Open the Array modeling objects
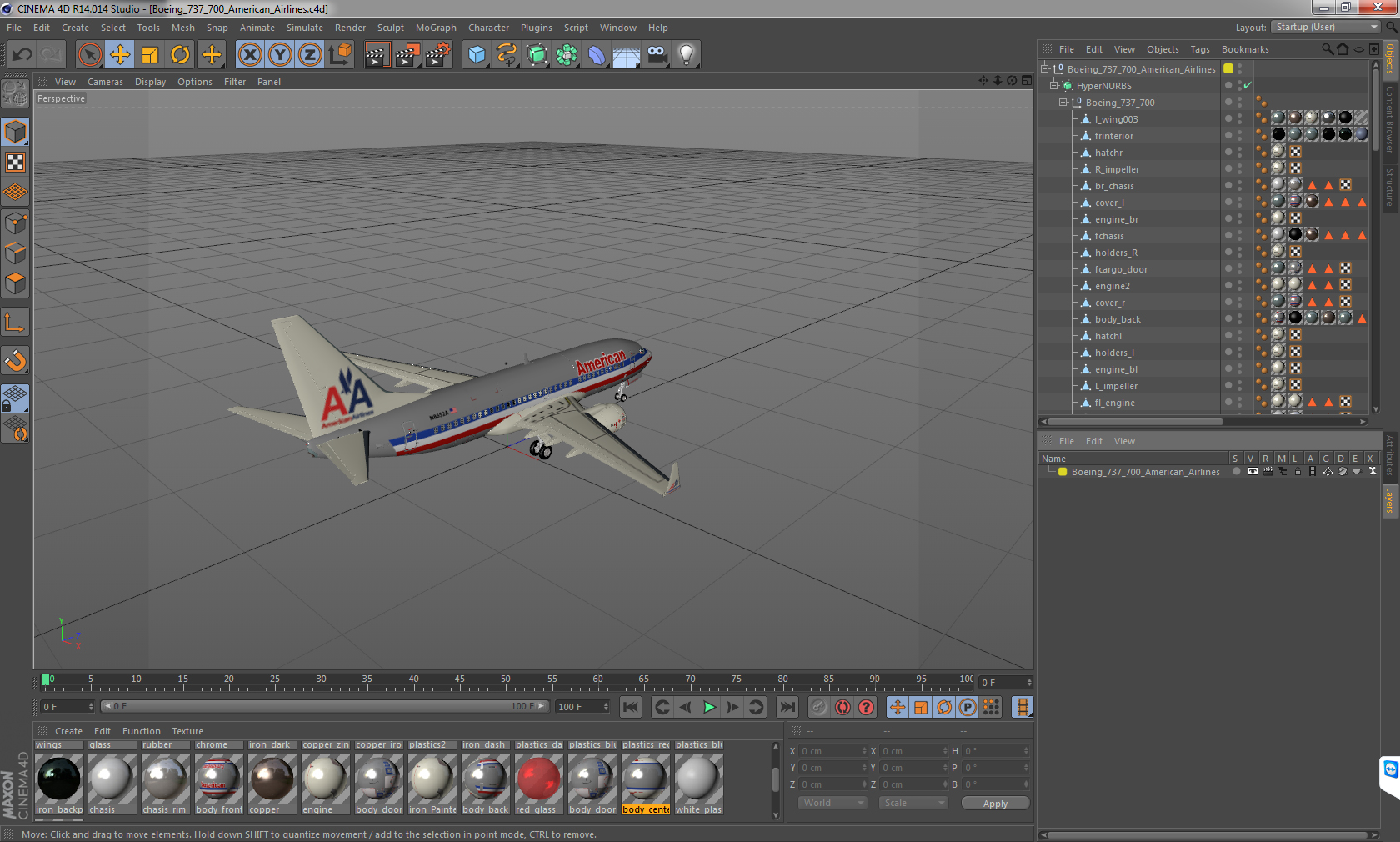The image size is (1400, 842). [567, 55]
